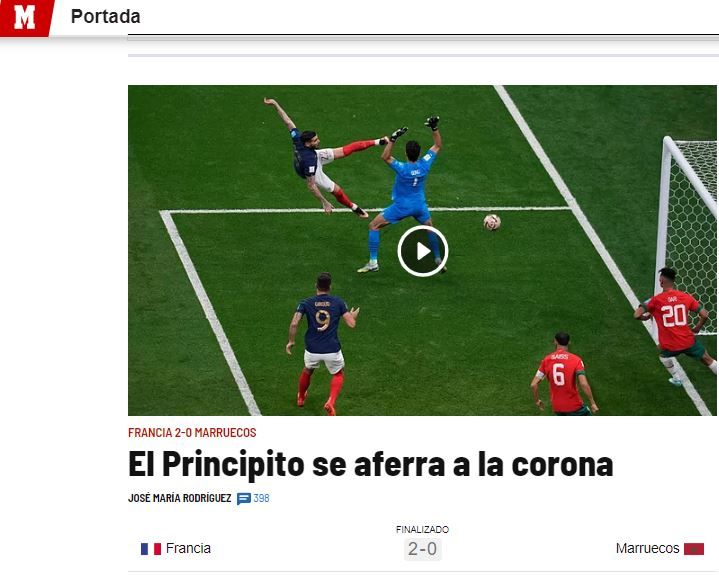Open the 398 comments count

261,498
